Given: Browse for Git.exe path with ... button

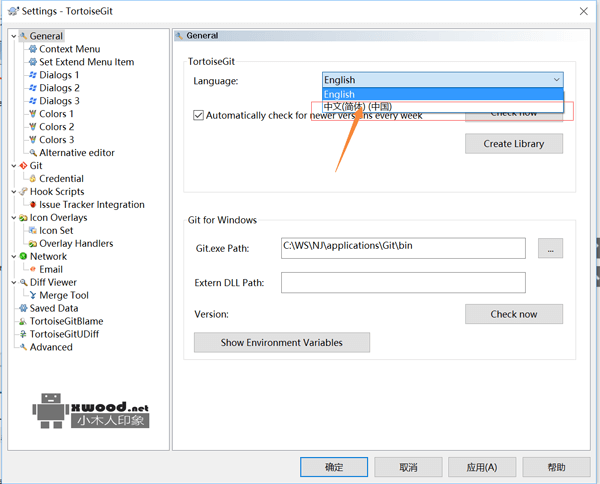Looking at the screenshot, I should pos(550,247).
